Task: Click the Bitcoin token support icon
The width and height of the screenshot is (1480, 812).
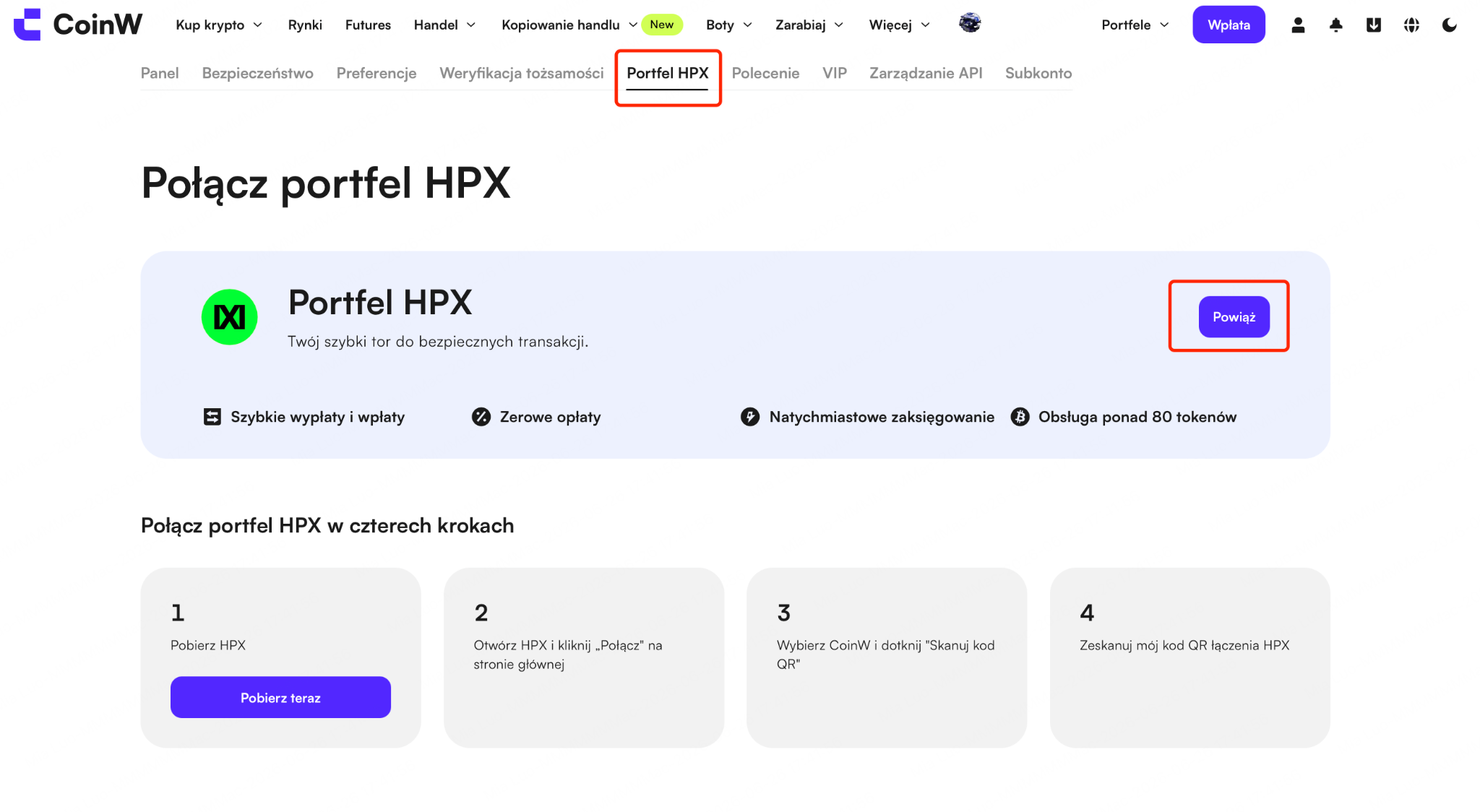Action: [1020, 417]
